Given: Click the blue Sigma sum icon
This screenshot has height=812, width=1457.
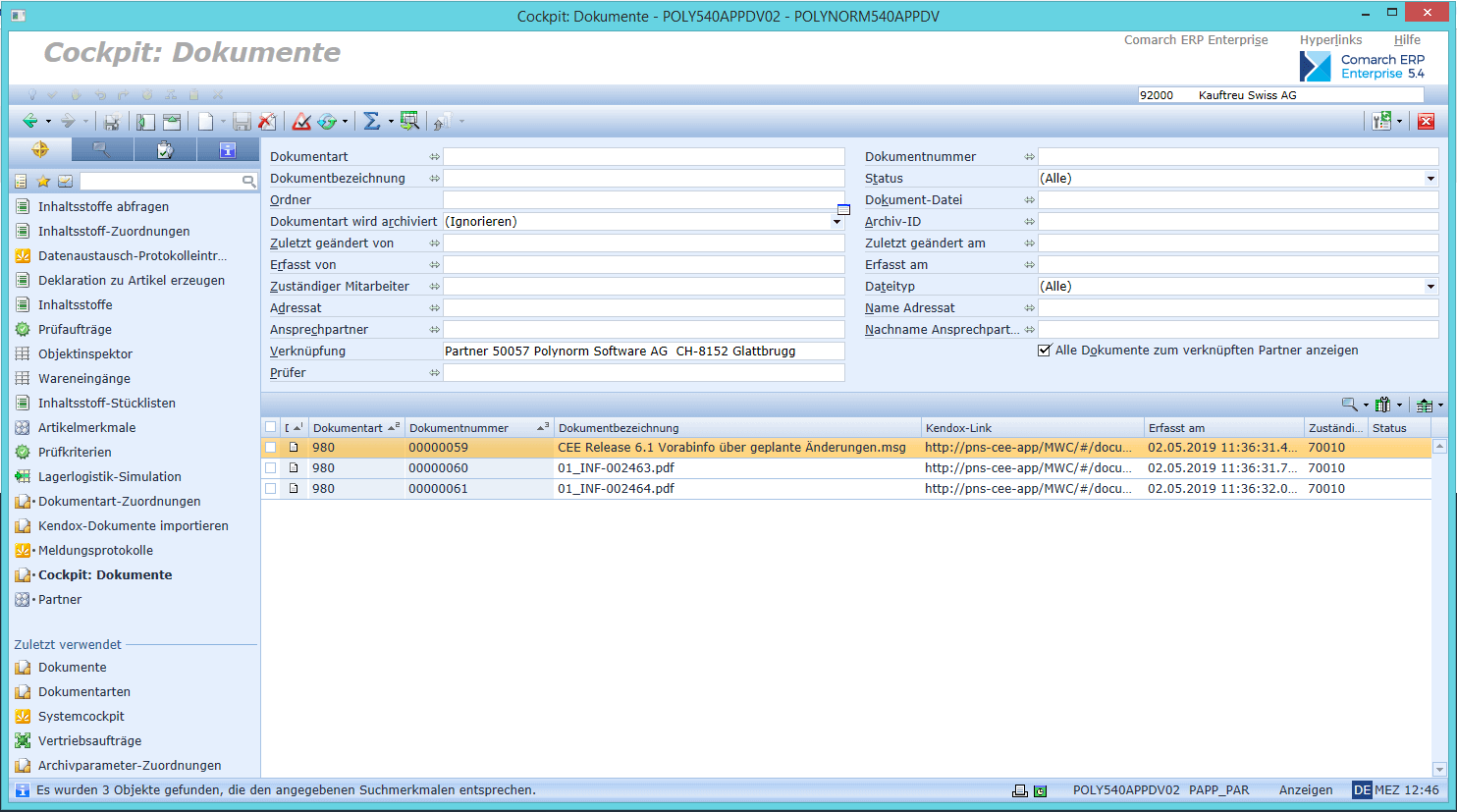Looking at the screenshot, I should tap(372, 121).
